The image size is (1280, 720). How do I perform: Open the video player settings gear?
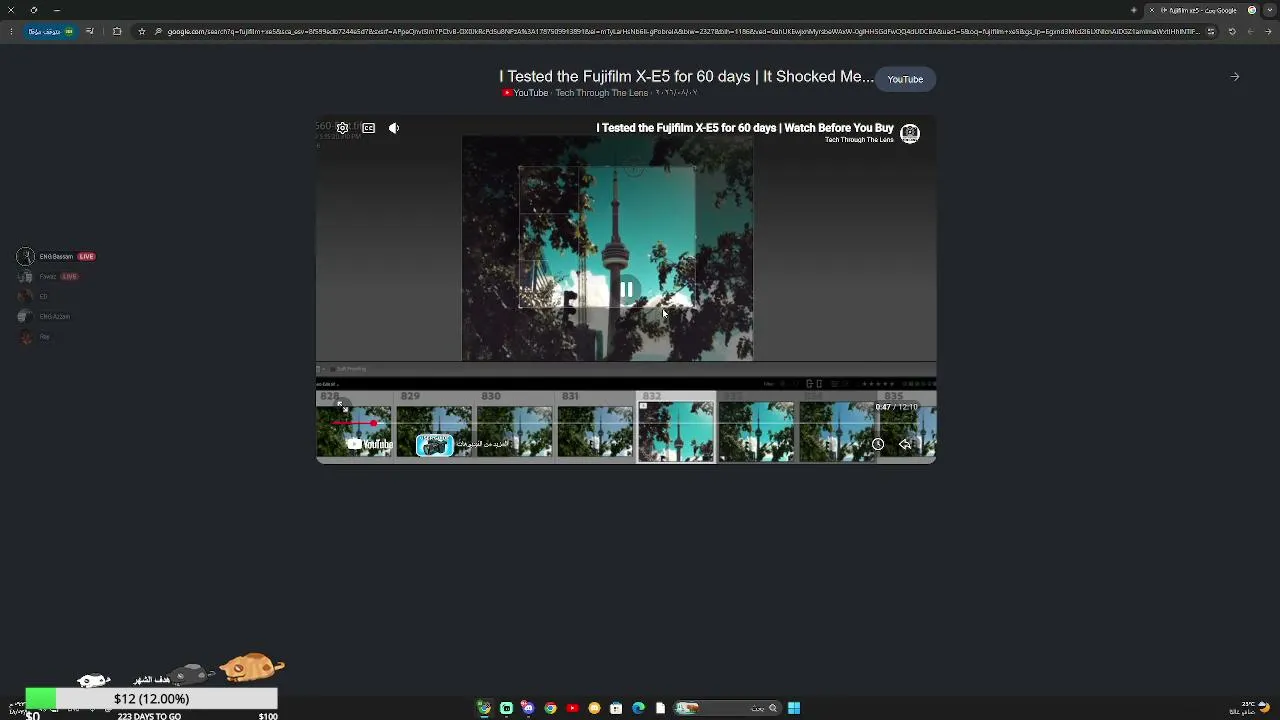[342, 128]
